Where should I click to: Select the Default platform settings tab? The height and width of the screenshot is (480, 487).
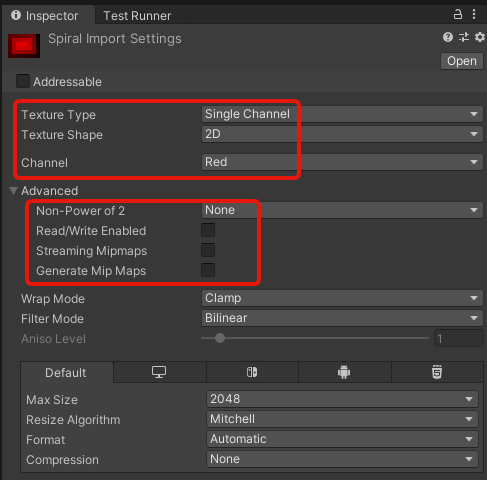pyautogui.click(x=66, y=372)
